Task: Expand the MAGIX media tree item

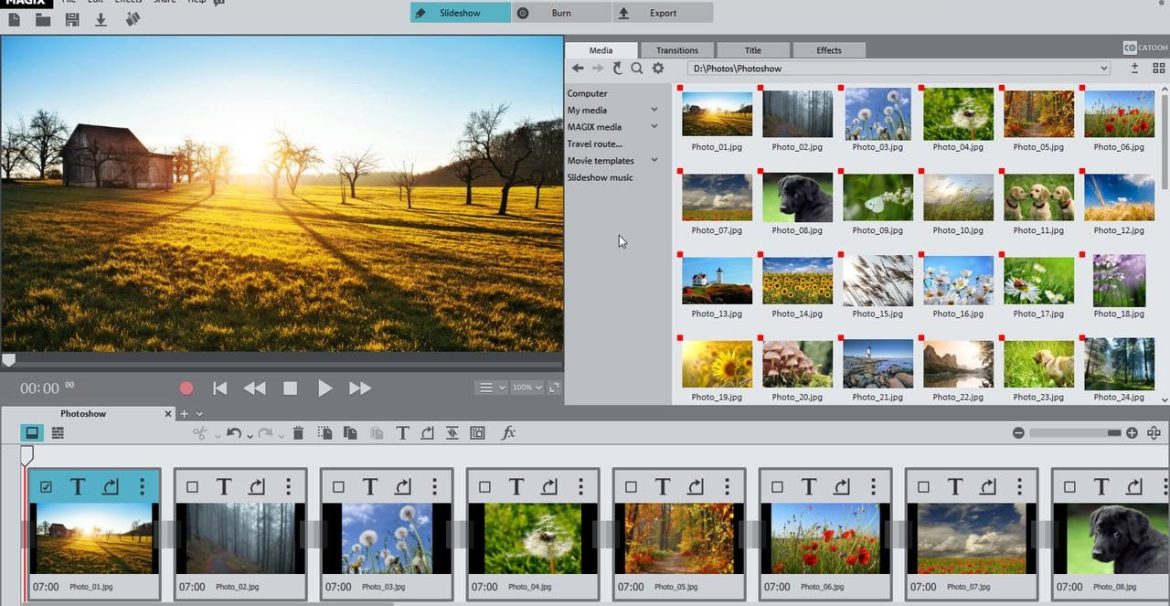Action: (x=654, y=127)
